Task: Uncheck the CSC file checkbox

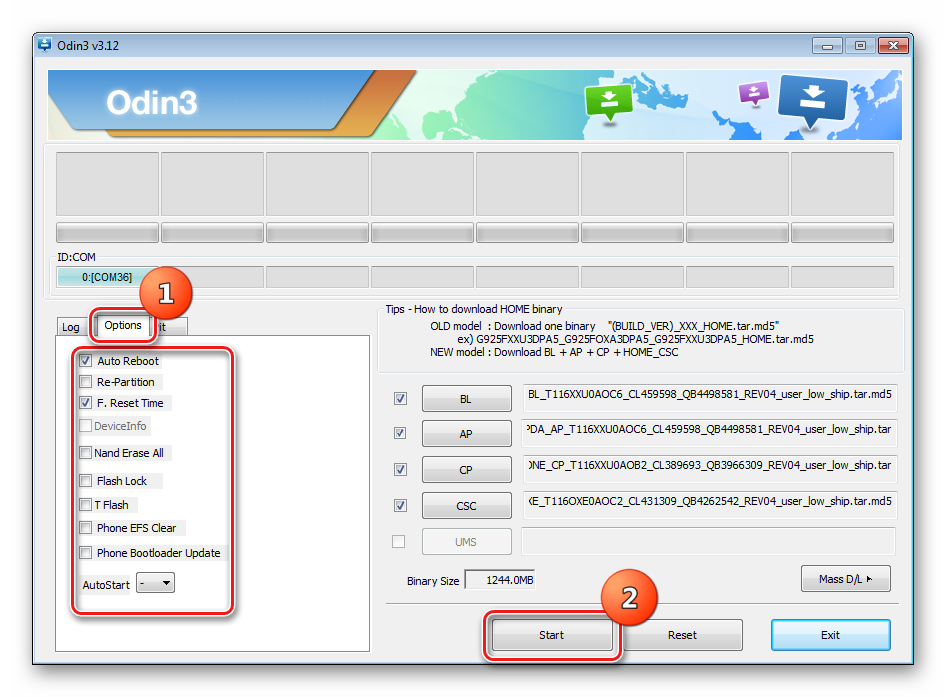Action: [400, 505]
